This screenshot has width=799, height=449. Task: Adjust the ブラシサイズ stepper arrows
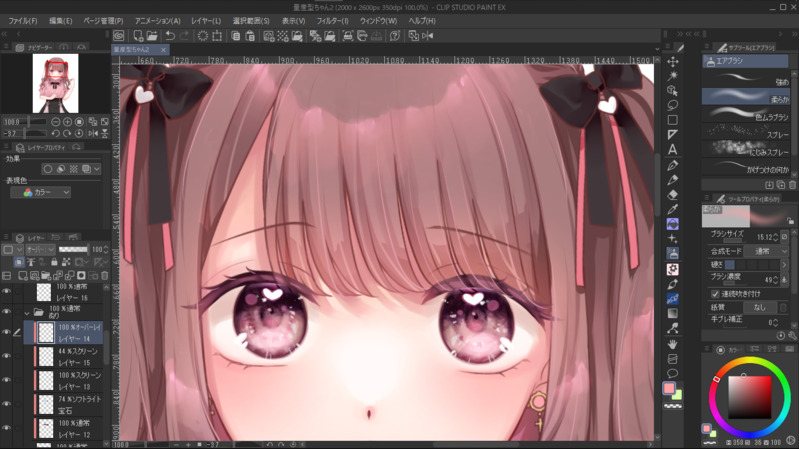[x=776, y=237]
